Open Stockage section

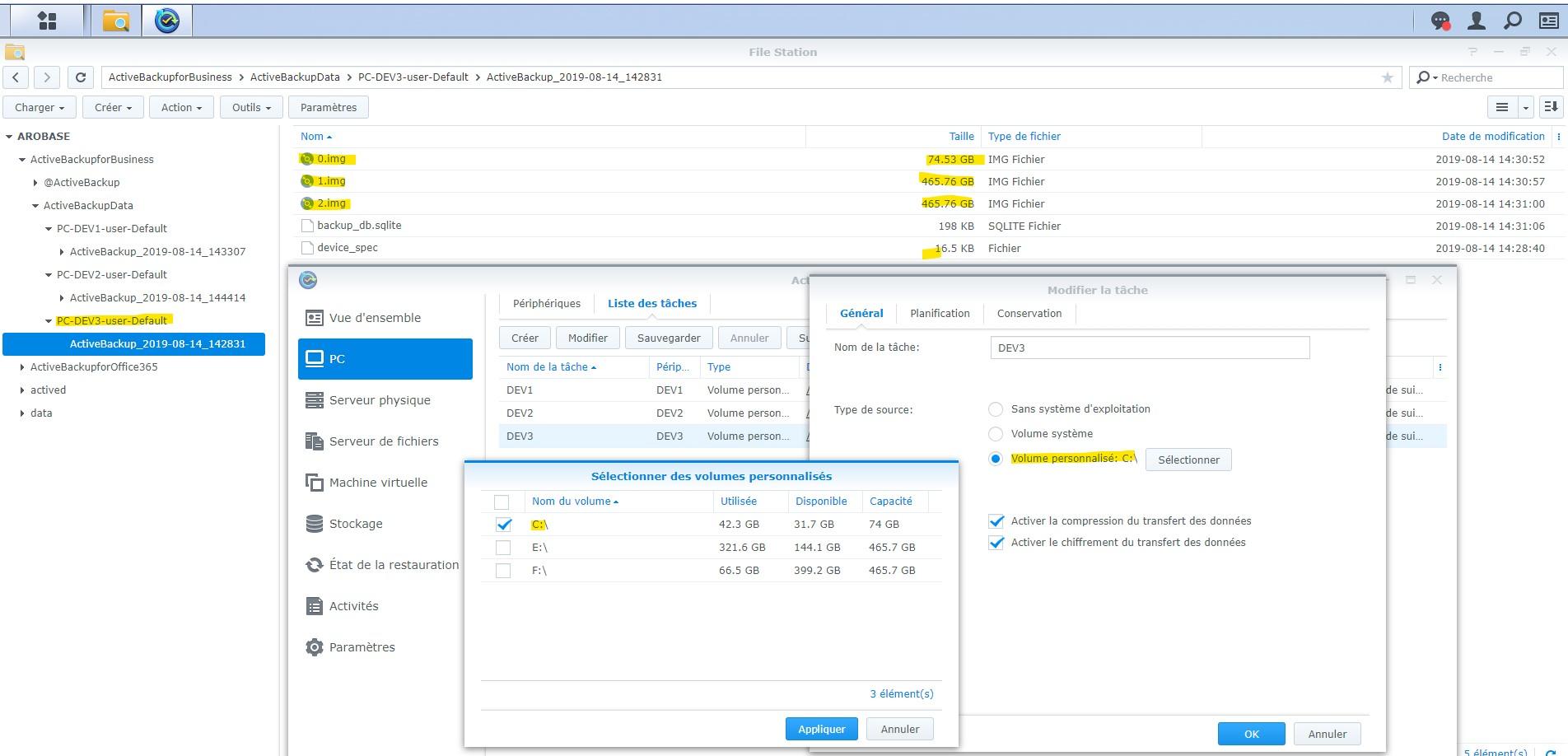[x=385, y=524]
